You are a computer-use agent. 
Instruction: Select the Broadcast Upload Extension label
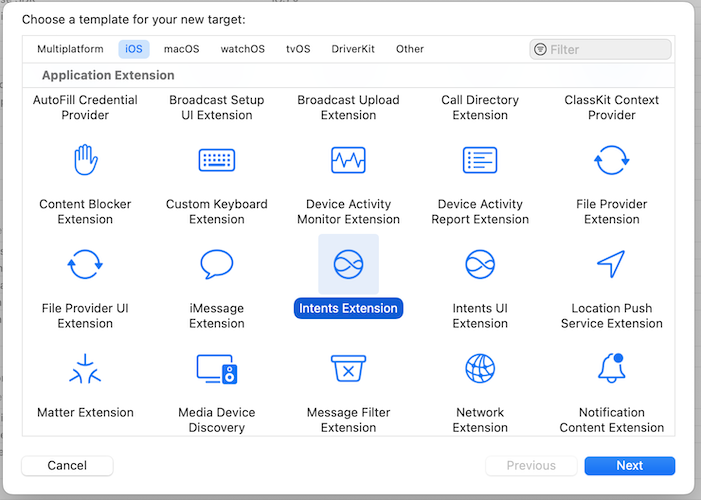(348, 107)
